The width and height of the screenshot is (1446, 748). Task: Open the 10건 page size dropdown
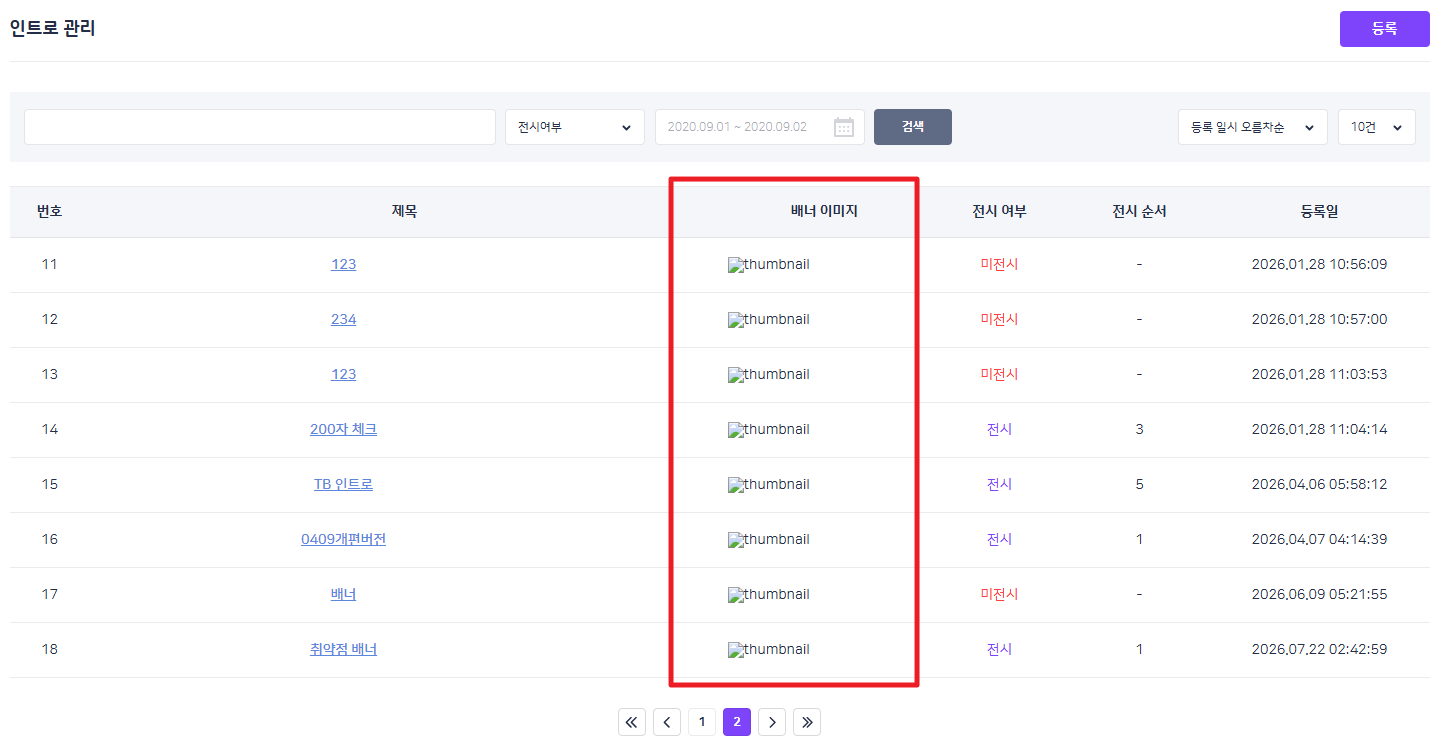point(1377,127)
